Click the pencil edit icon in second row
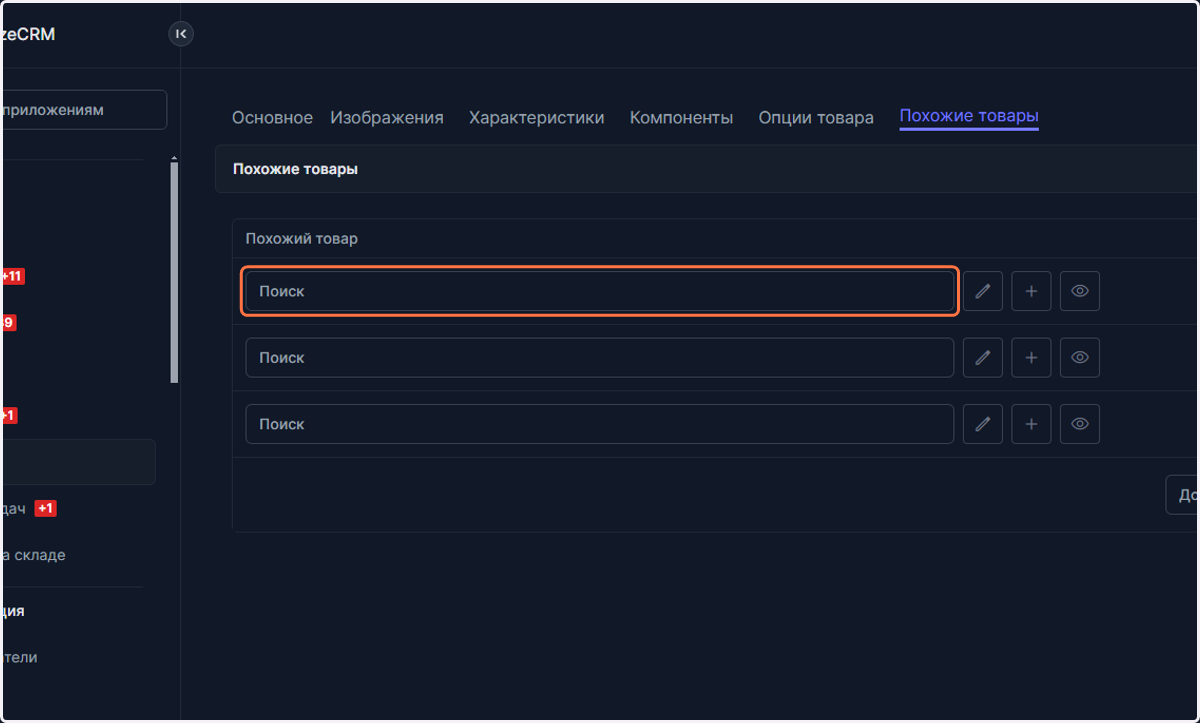The height and width of the screenshot is (723, 1200). tap(983, 357)
